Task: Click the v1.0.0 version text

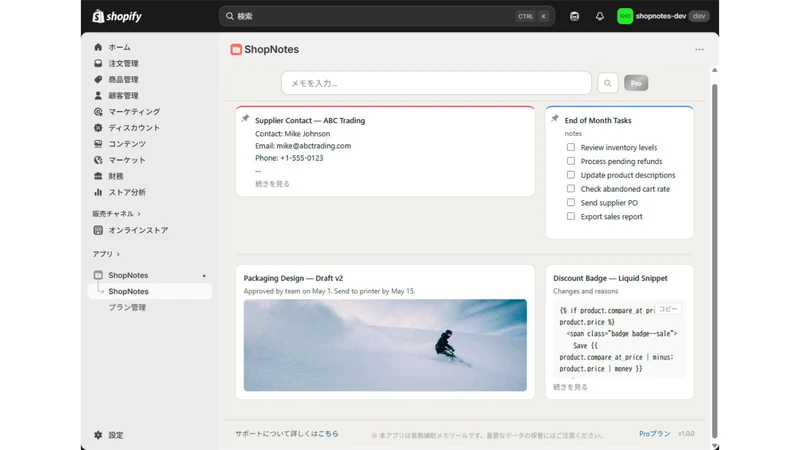Action: (686, 434)
